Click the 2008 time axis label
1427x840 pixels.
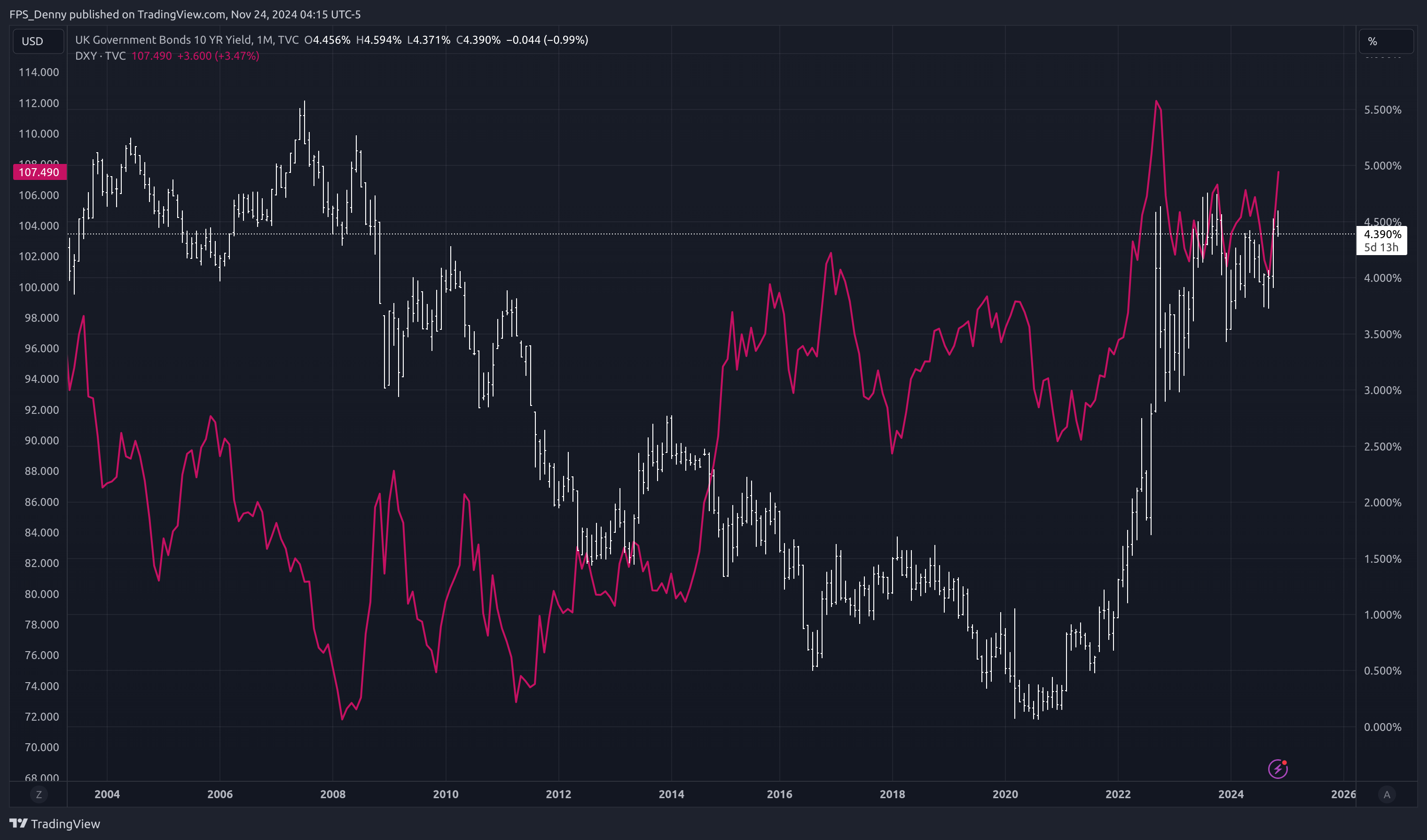click(333, 794)
